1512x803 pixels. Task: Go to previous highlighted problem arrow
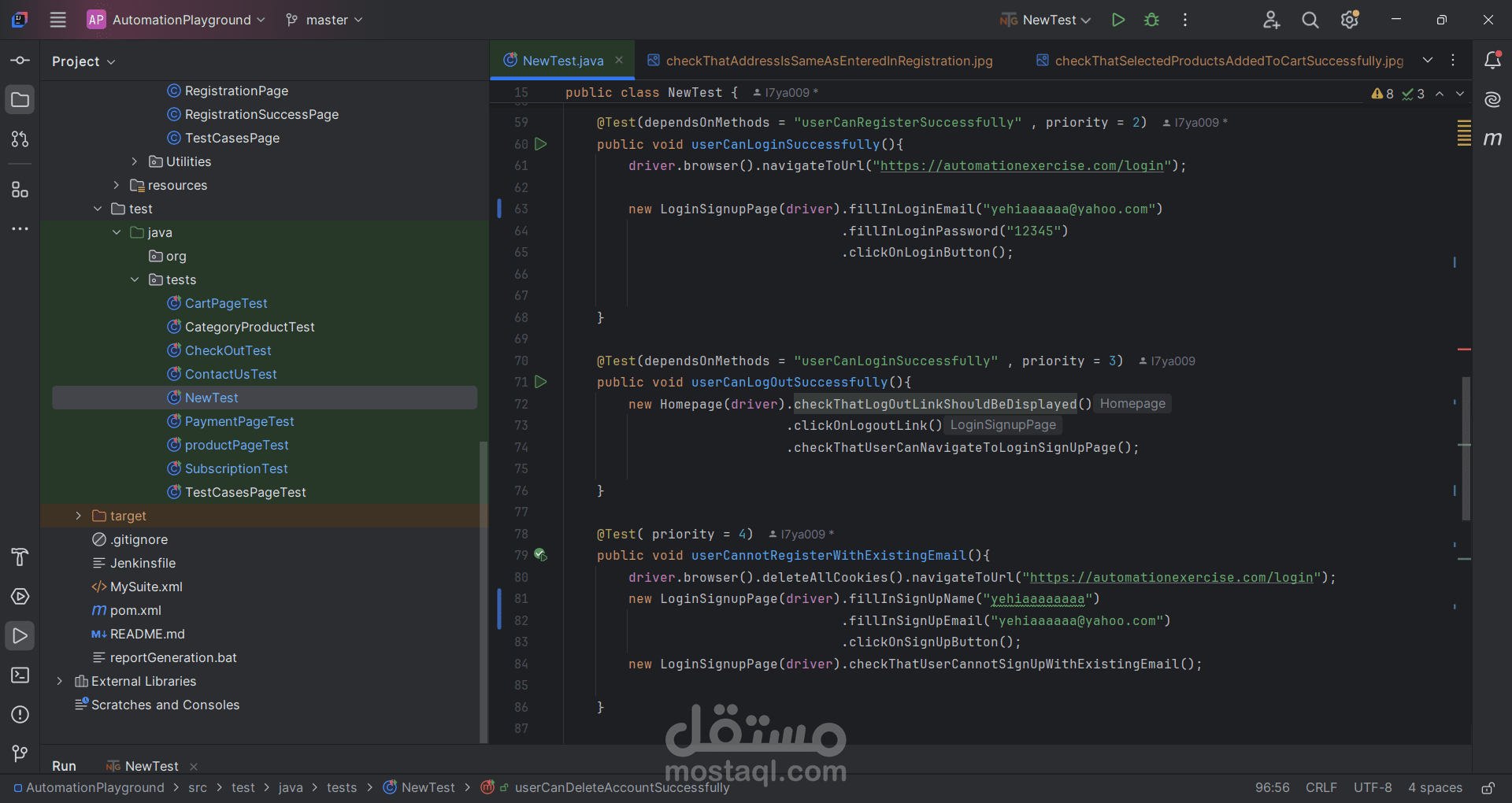(x=1440, y=93)
